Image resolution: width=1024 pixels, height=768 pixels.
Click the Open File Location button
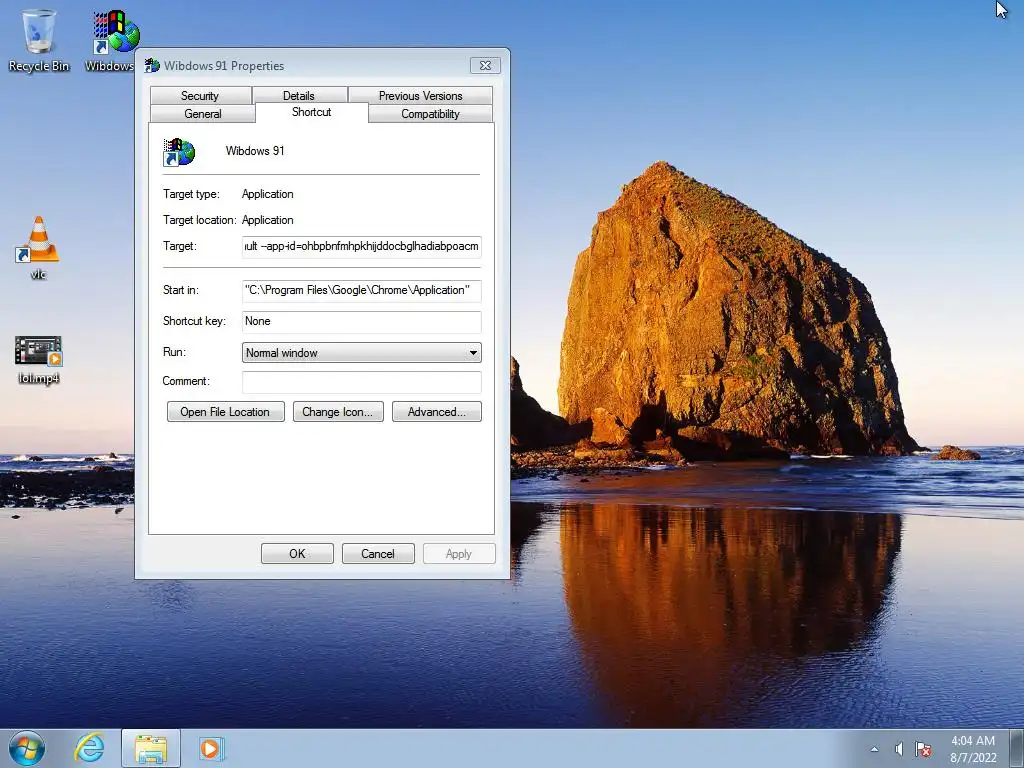click(x=225, y=412)
